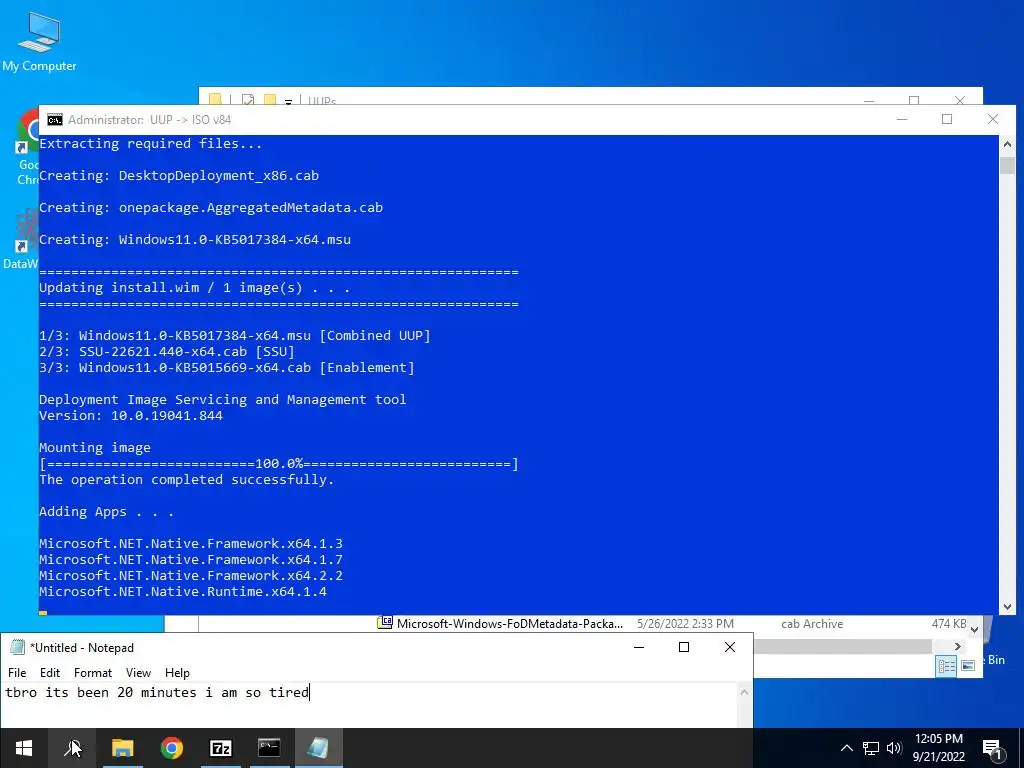The image size is (1024, 768).
Task: Click 'Microsoft.NET.Native.Runtime.x64.1.4' console line
Action: 183,592
